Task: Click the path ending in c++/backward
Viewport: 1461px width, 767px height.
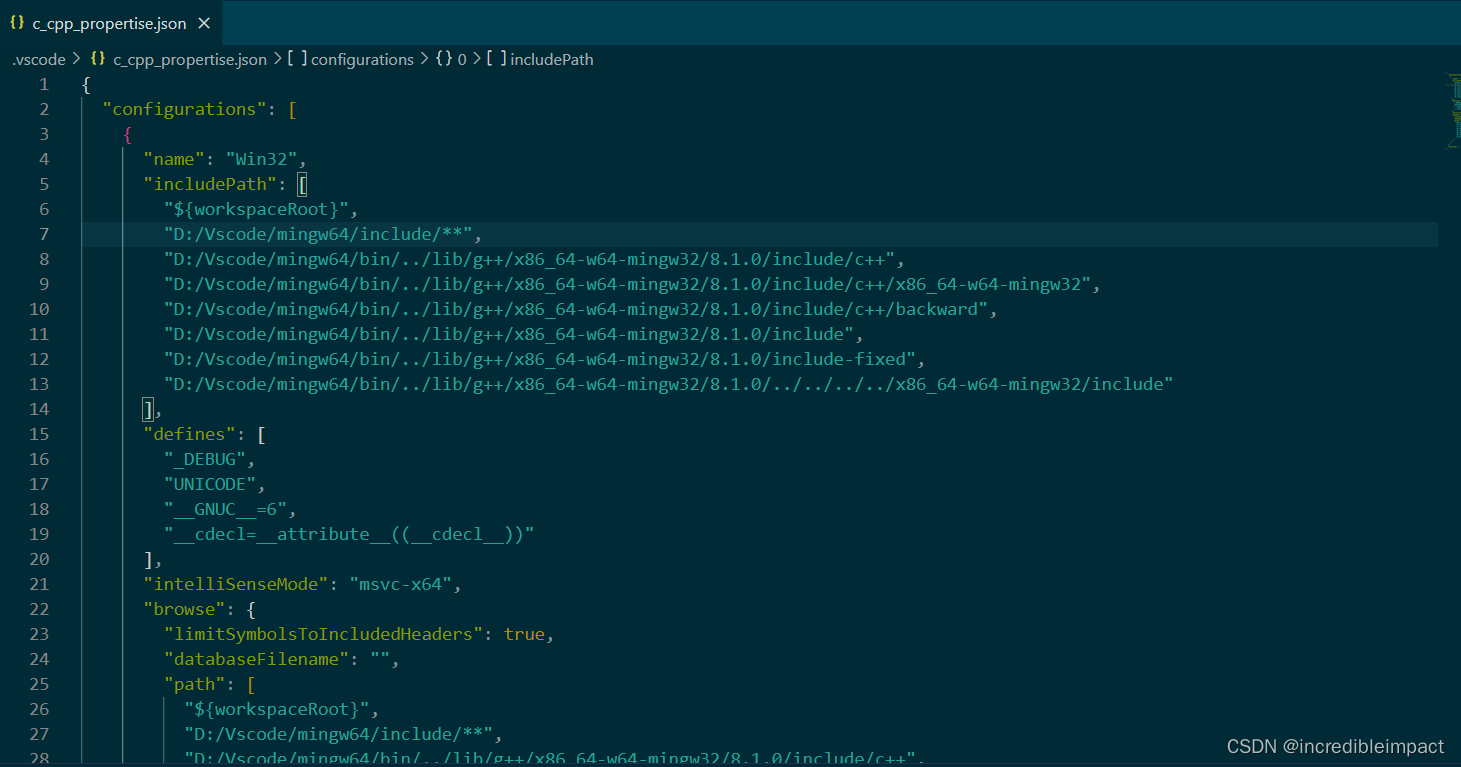Action: [x=575, y=309]
